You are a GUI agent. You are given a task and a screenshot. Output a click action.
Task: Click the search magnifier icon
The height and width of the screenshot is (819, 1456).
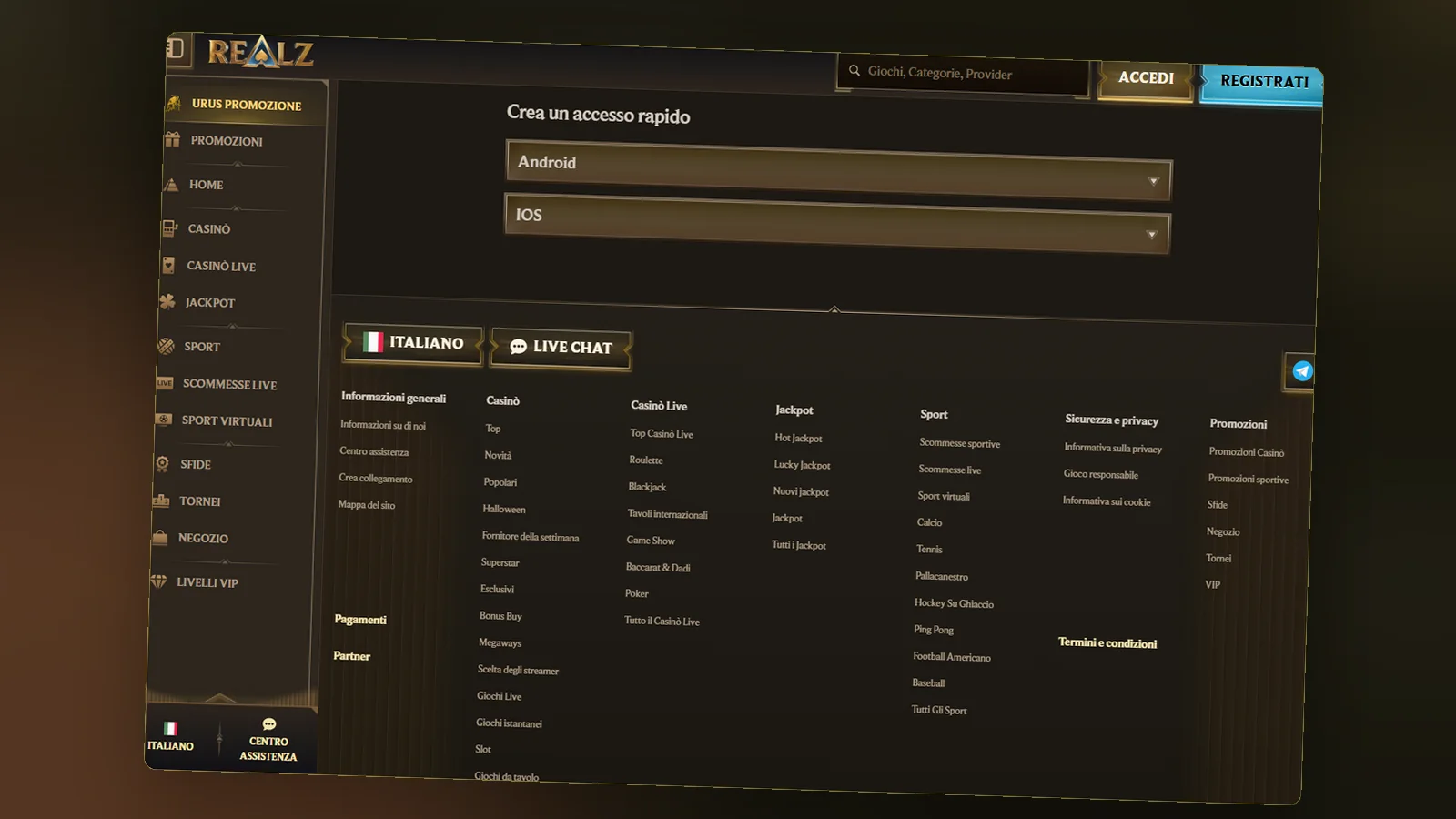(x=854, y=70)
